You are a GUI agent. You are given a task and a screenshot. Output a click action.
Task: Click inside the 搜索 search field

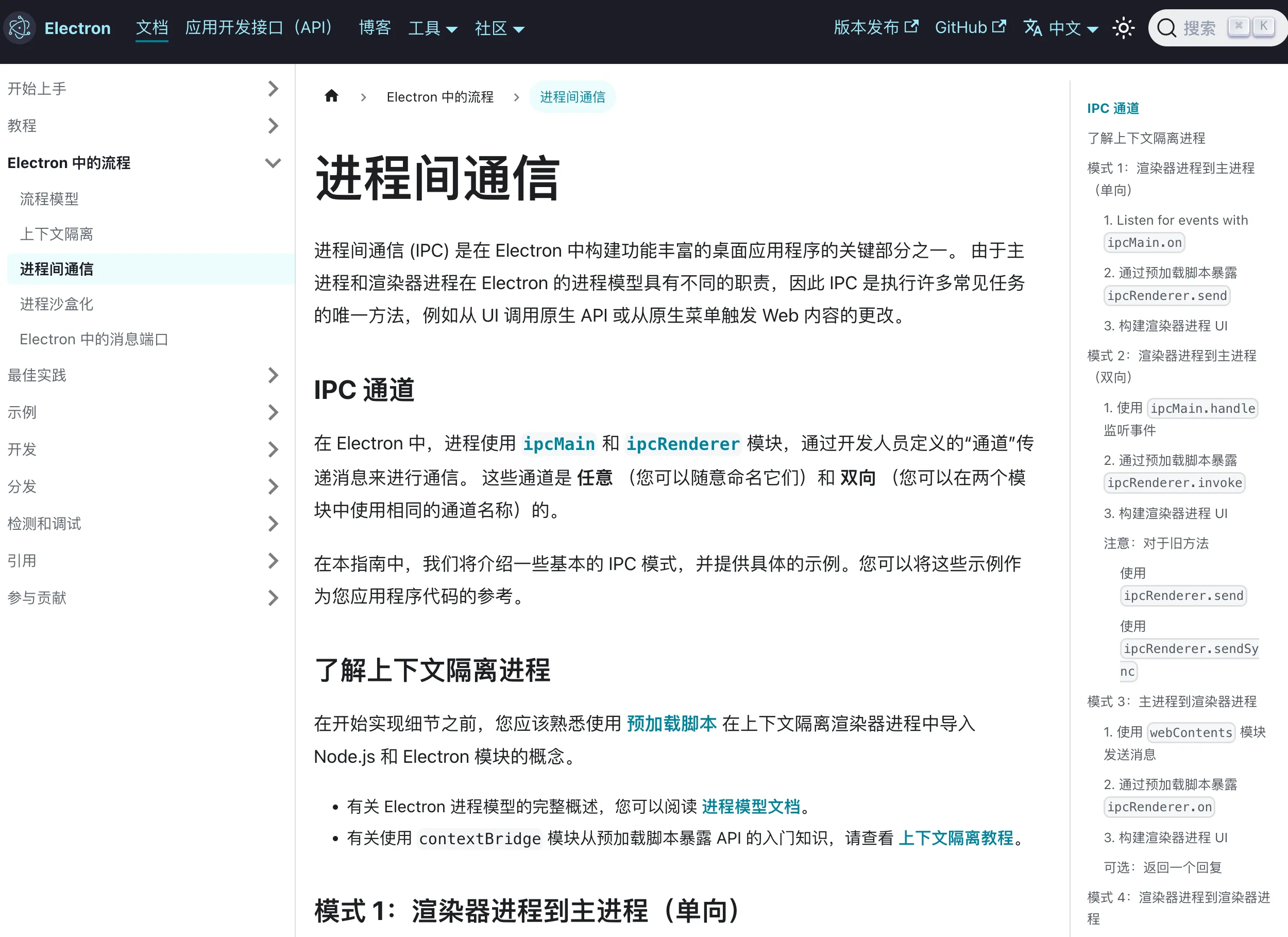pos(1201,27)
